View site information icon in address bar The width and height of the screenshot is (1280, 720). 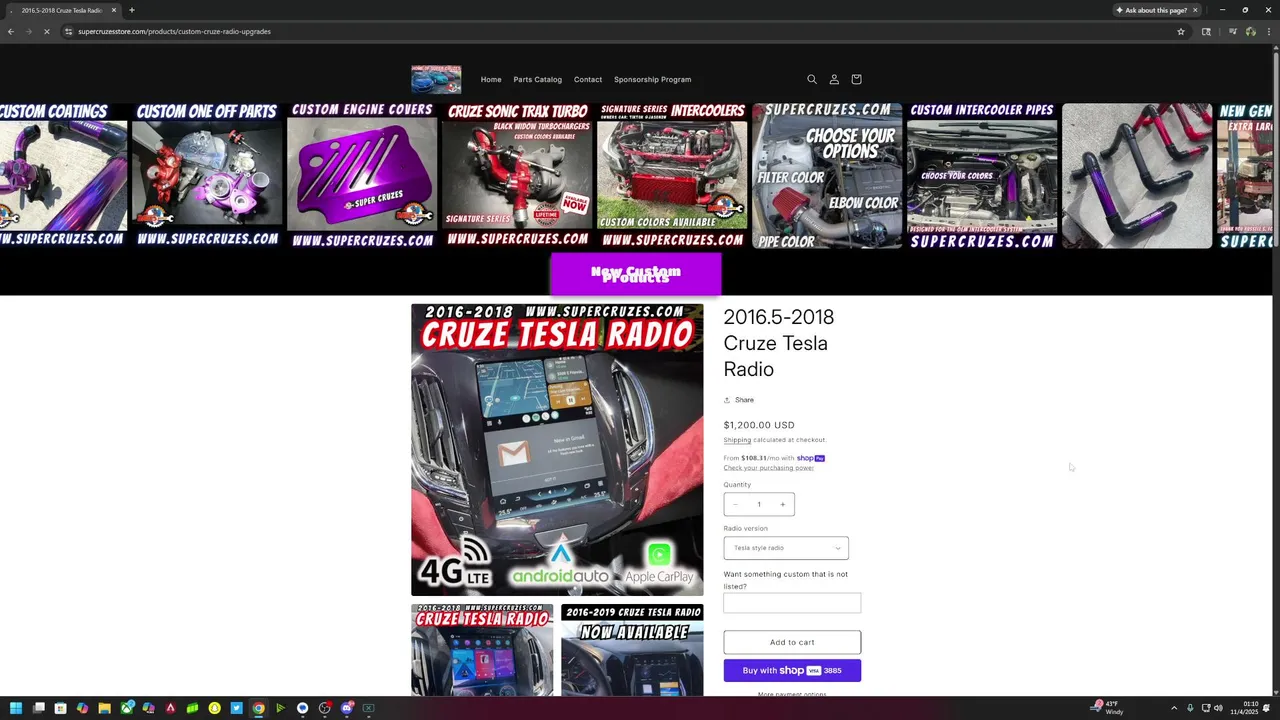(x=68, y=31)
